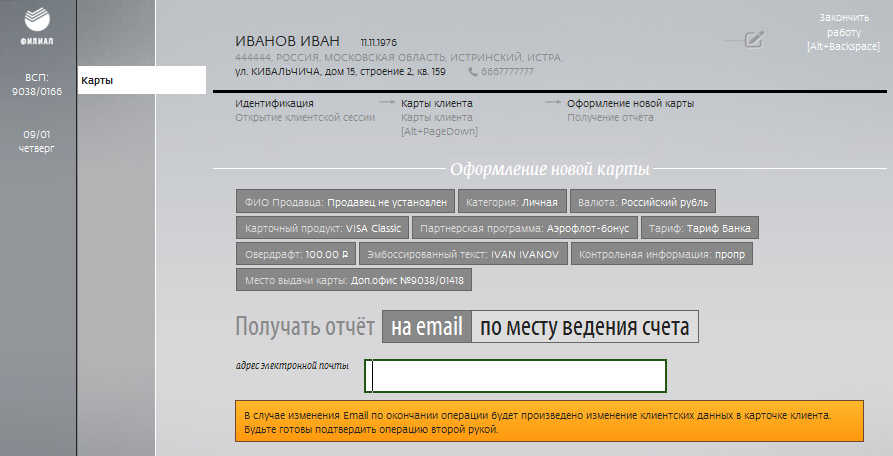
Task: Click the Тариф: Тариф Банка tag
Action: (x=700, y=228)
